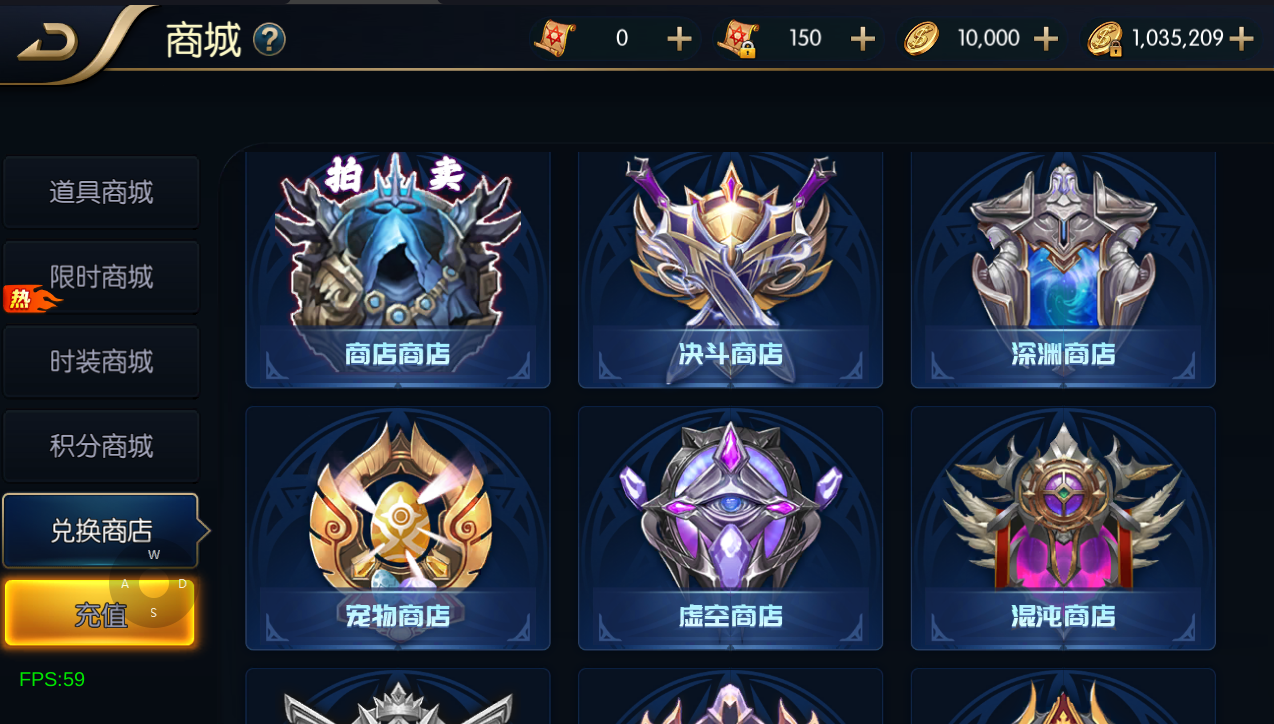Click the locked gold coin icon
The image size is (1274, 724).
(x=1106, y=39)
